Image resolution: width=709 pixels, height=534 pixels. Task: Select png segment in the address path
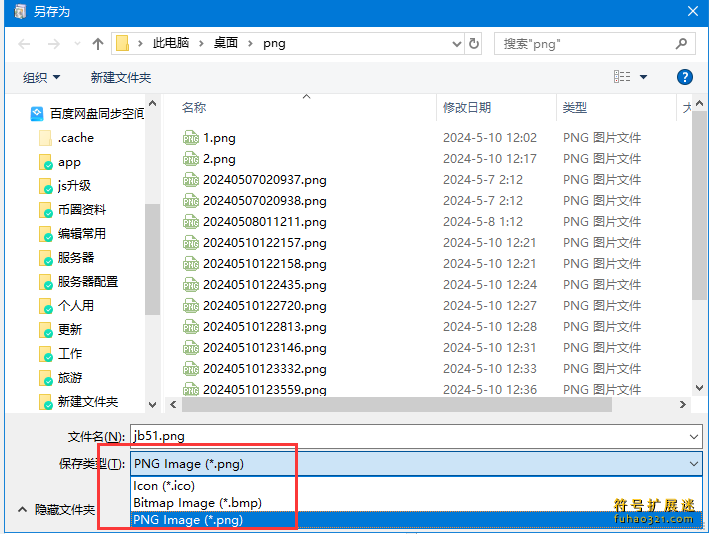(274, 43)
